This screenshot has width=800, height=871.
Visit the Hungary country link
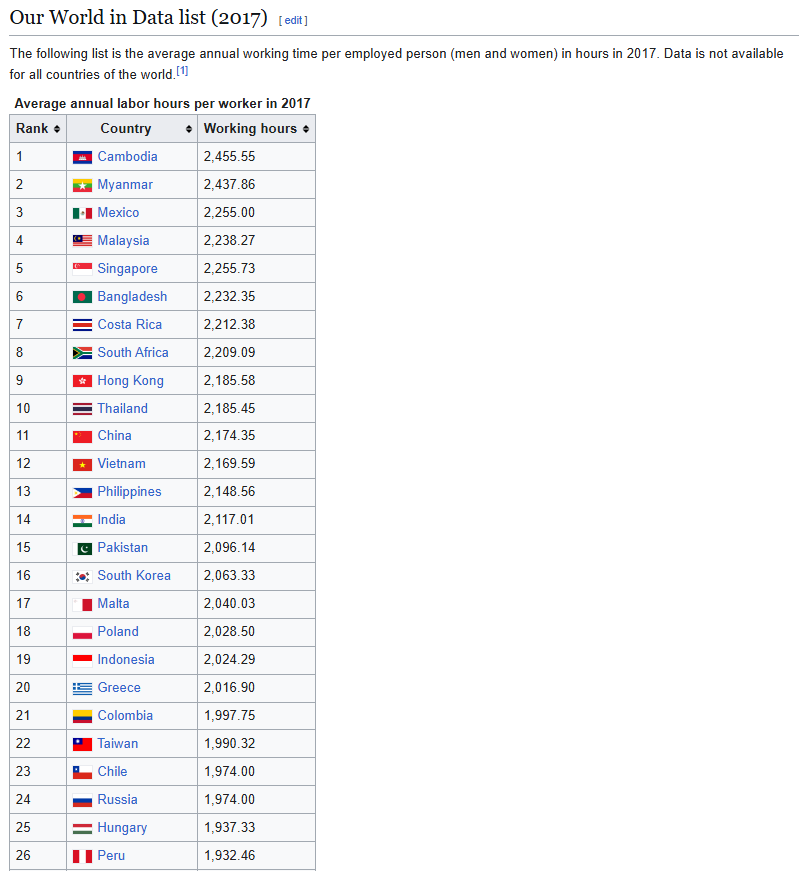(x=122, y=828)
